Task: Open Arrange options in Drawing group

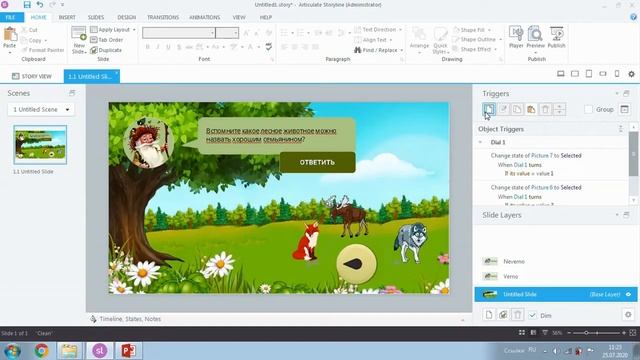Action: pos(419,40)
